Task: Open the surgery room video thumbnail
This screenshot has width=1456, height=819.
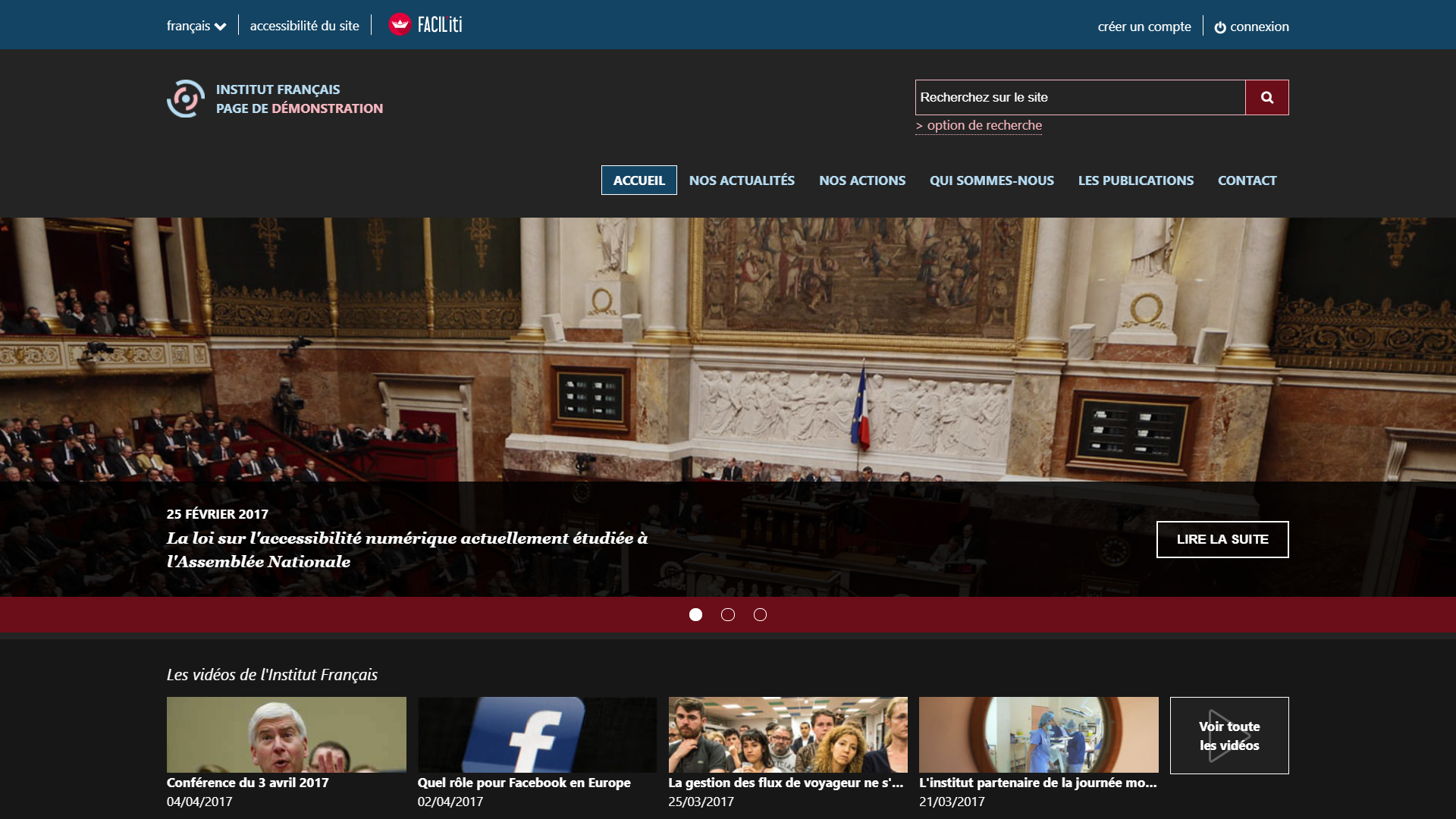Action: pyautogui.click(x=1038, y=735)
